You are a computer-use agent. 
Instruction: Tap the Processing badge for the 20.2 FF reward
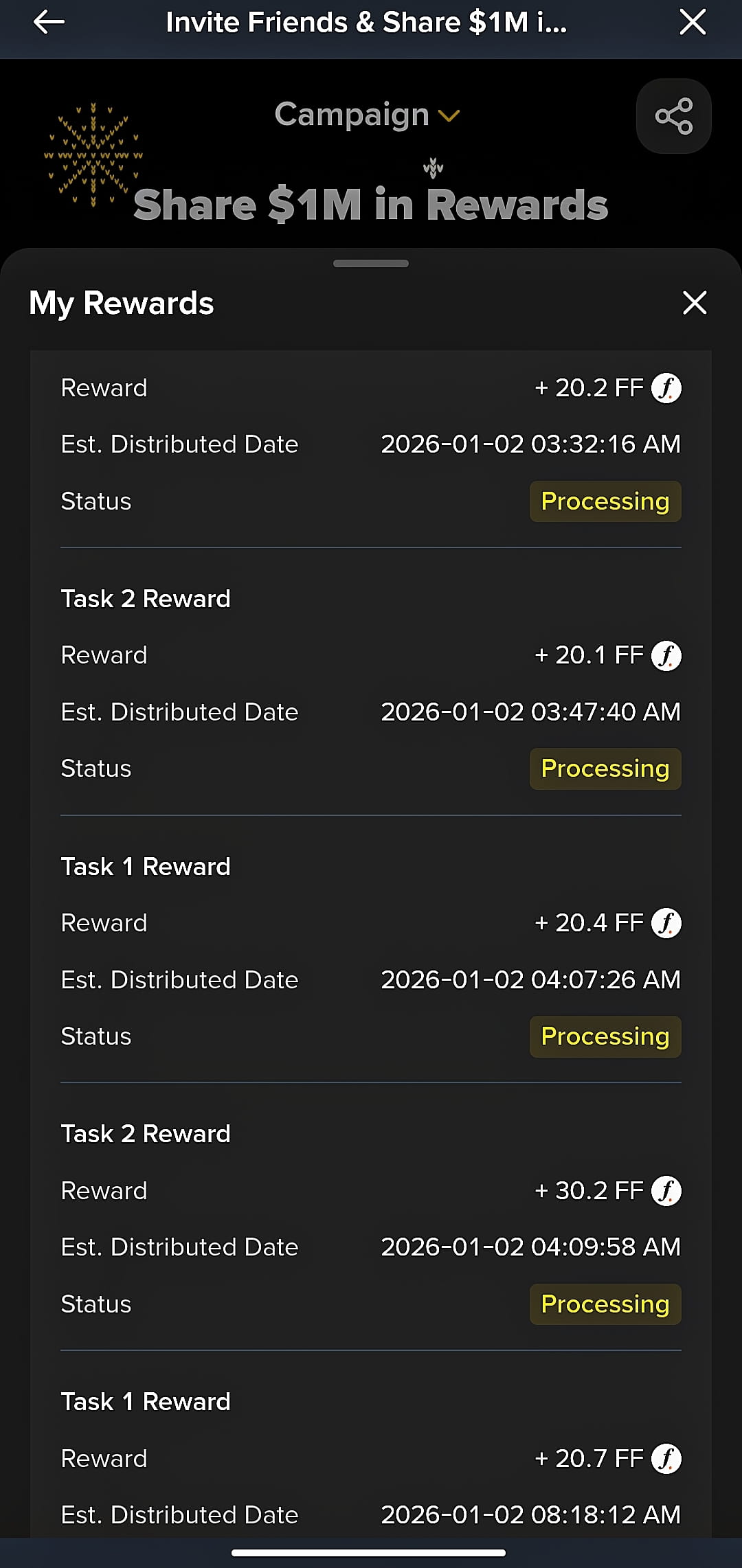pyautogui.click(x=605, y=501)
